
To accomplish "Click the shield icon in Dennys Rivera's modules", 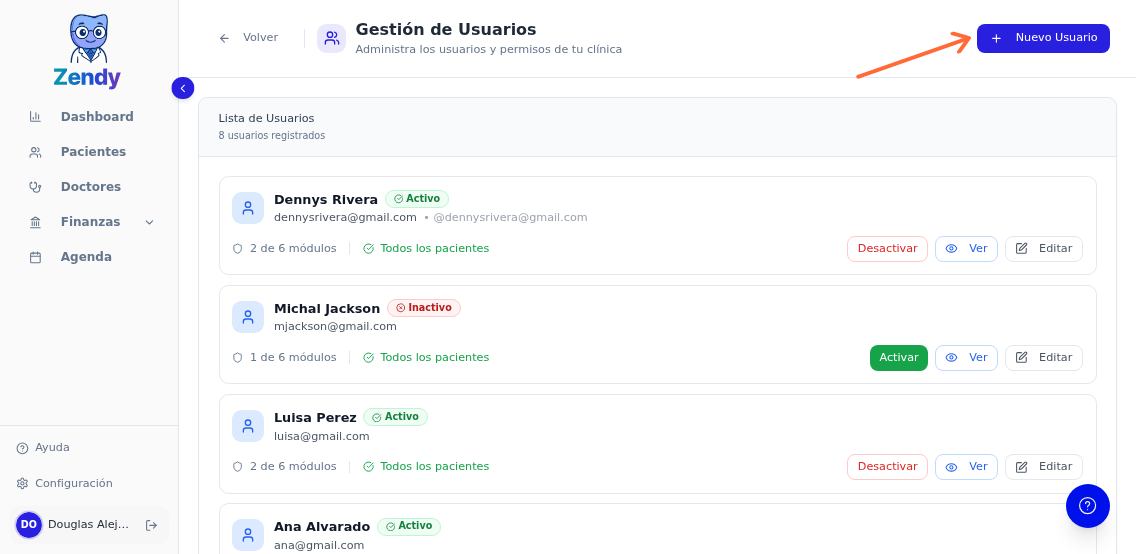I will pos(237,248).
